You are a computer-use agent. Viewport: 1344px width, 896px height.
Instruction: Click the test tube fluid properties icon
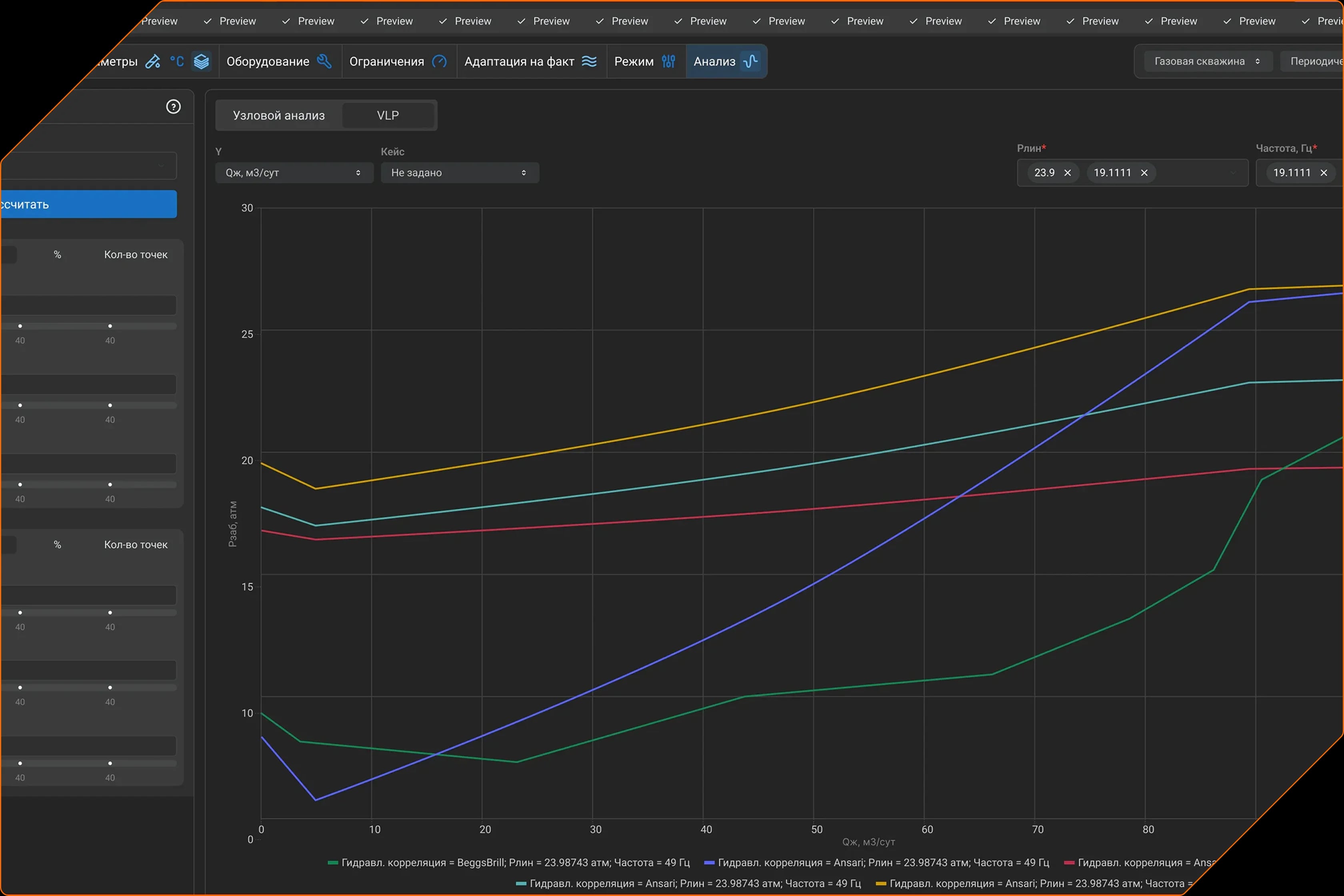[153, 62]
